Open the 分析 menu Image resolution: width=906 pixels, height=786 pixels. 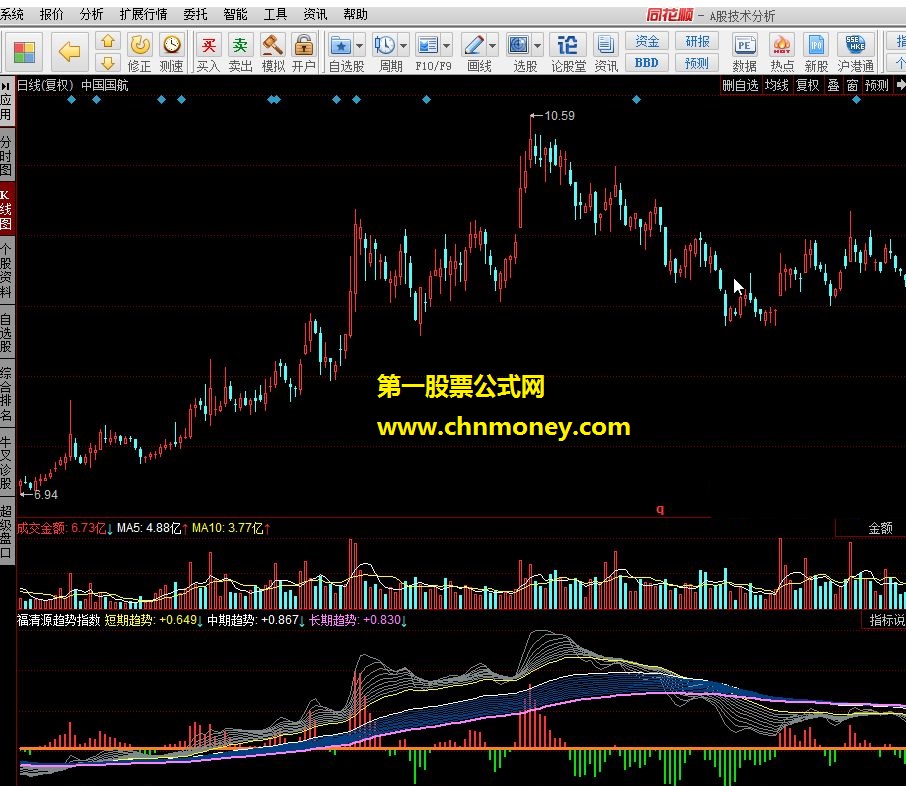pyautogui.click(x=91, y=14)
